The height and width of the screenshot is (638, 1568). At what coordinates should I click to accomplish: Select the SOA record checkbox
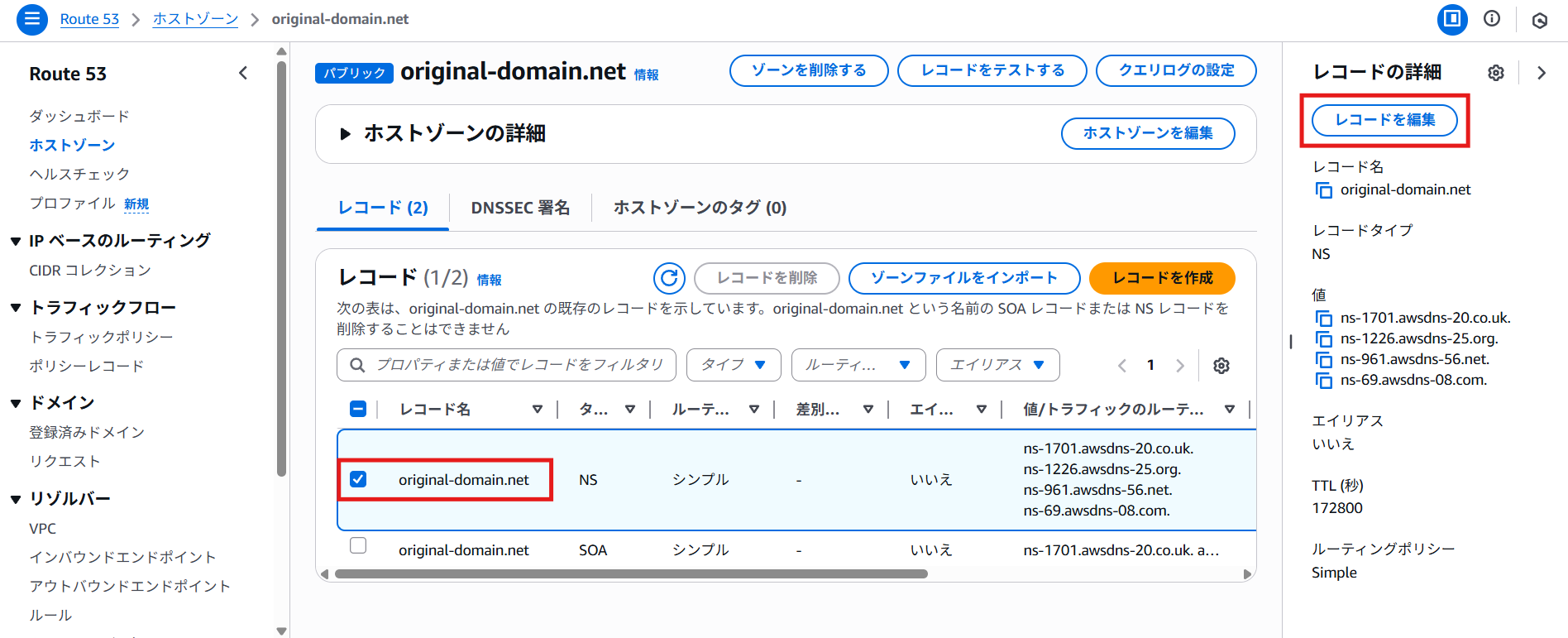pyautogui.click(x=358, y=545)
